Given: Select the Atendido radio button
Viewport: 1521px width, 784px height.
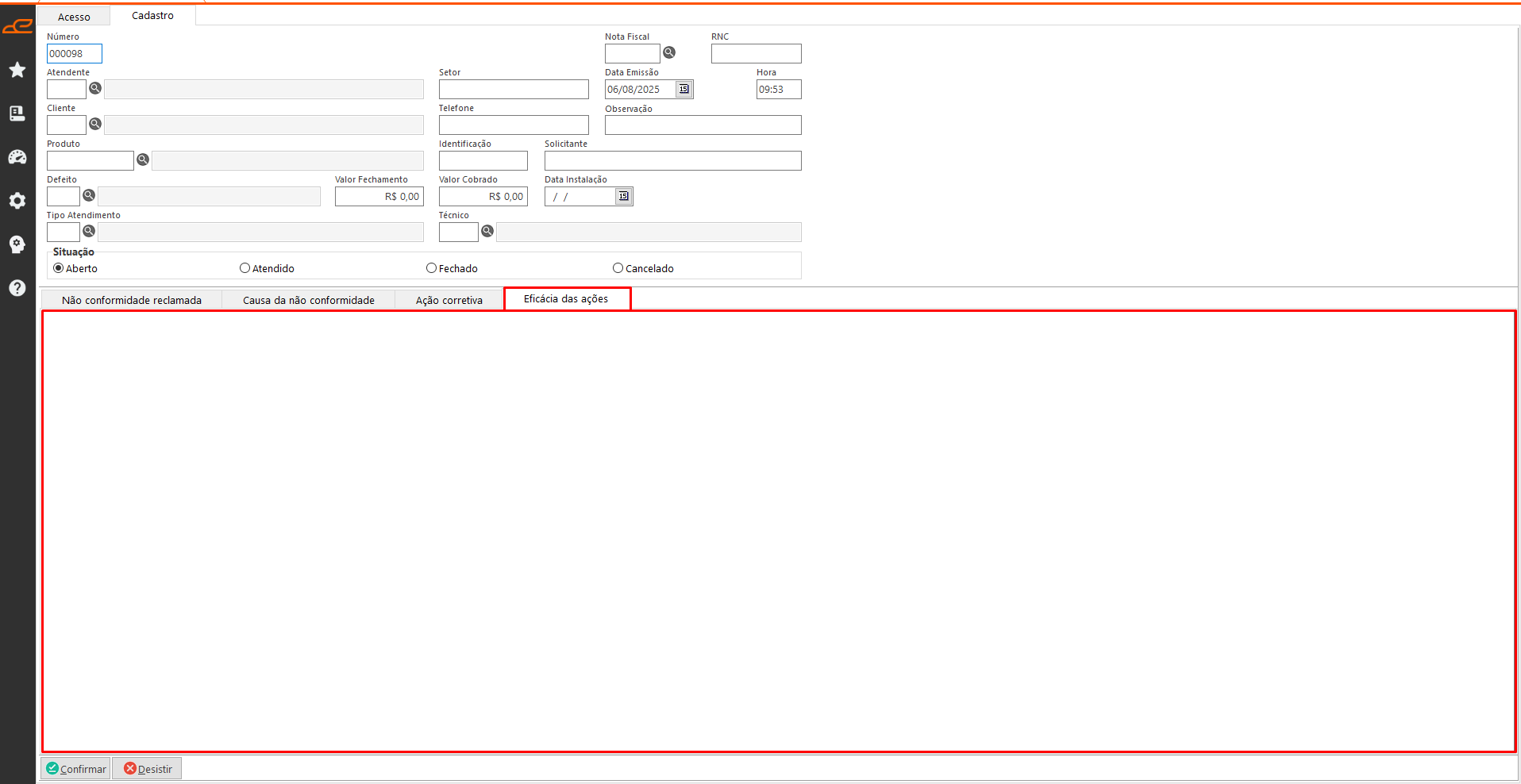Looking at the screenshot, I should (x=245, y=268).
